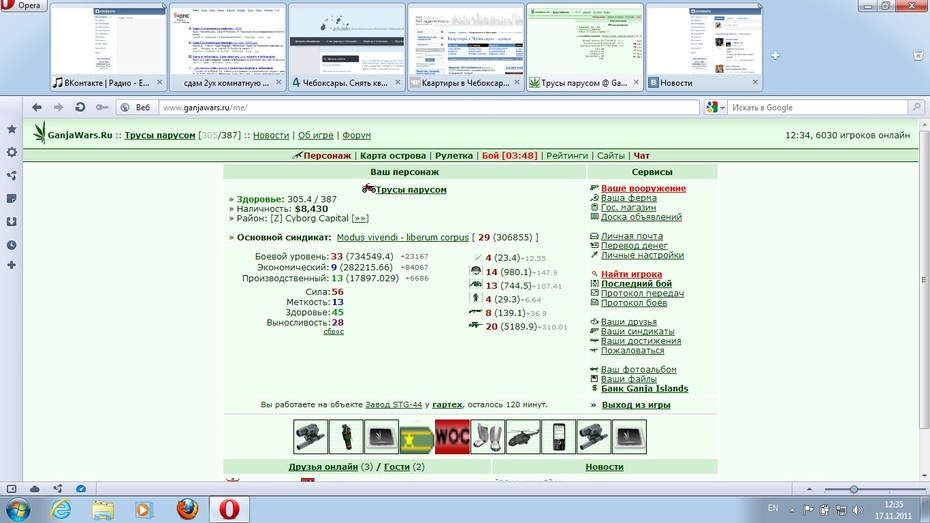Open the Google search engine dropdown
Screen dimensions: 930x523
coord(715,107)
